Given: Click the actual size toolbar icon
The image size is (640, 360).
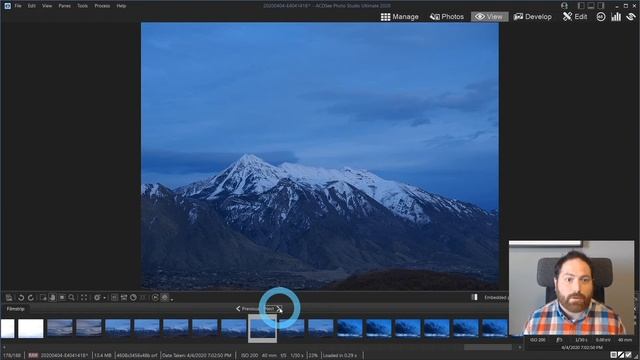Looking at the screenshot, I should coord(114,298).
